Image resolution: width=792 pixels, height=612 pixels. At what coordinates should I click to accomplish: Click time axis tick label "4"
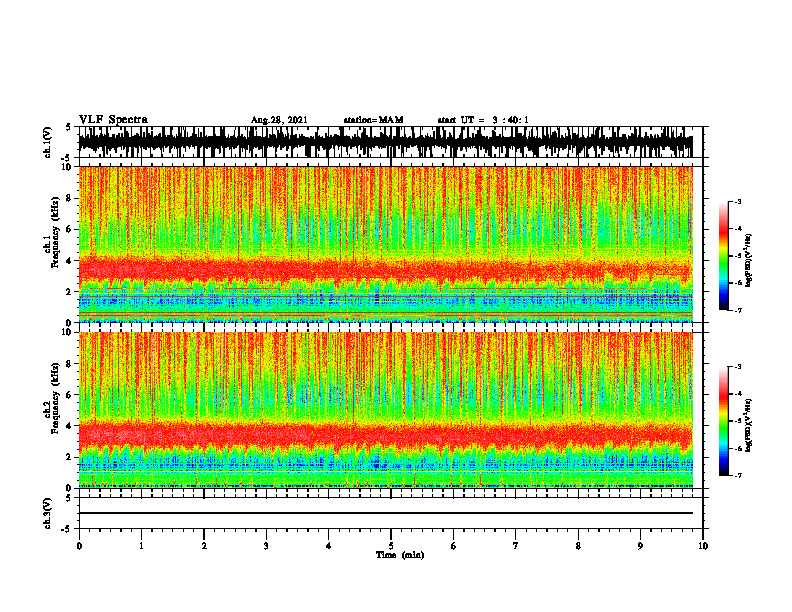(x=329, y=546)
